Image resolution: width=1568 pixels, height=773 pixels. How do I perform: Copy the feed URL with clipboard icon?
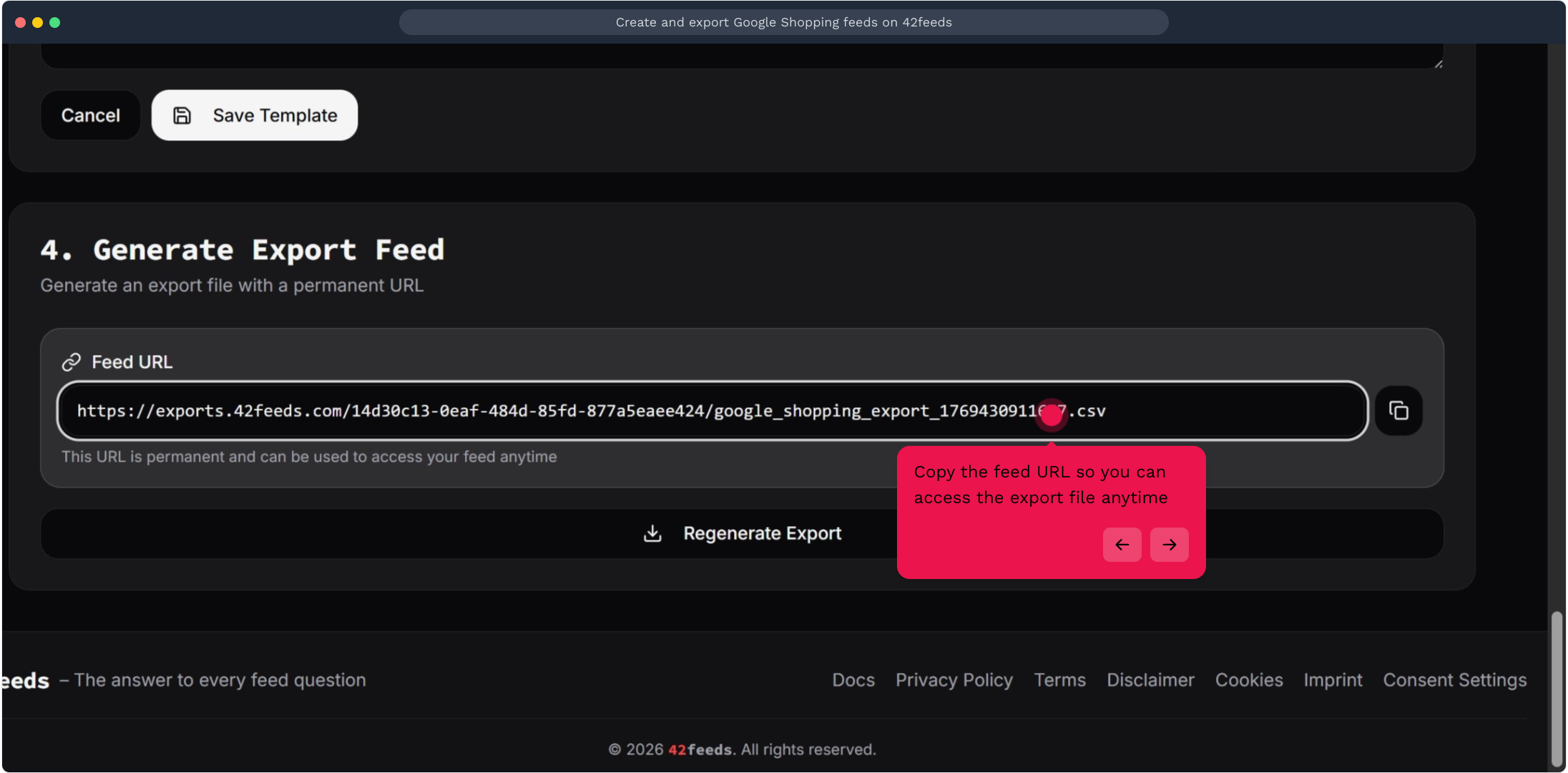(x=1398, y=411)
